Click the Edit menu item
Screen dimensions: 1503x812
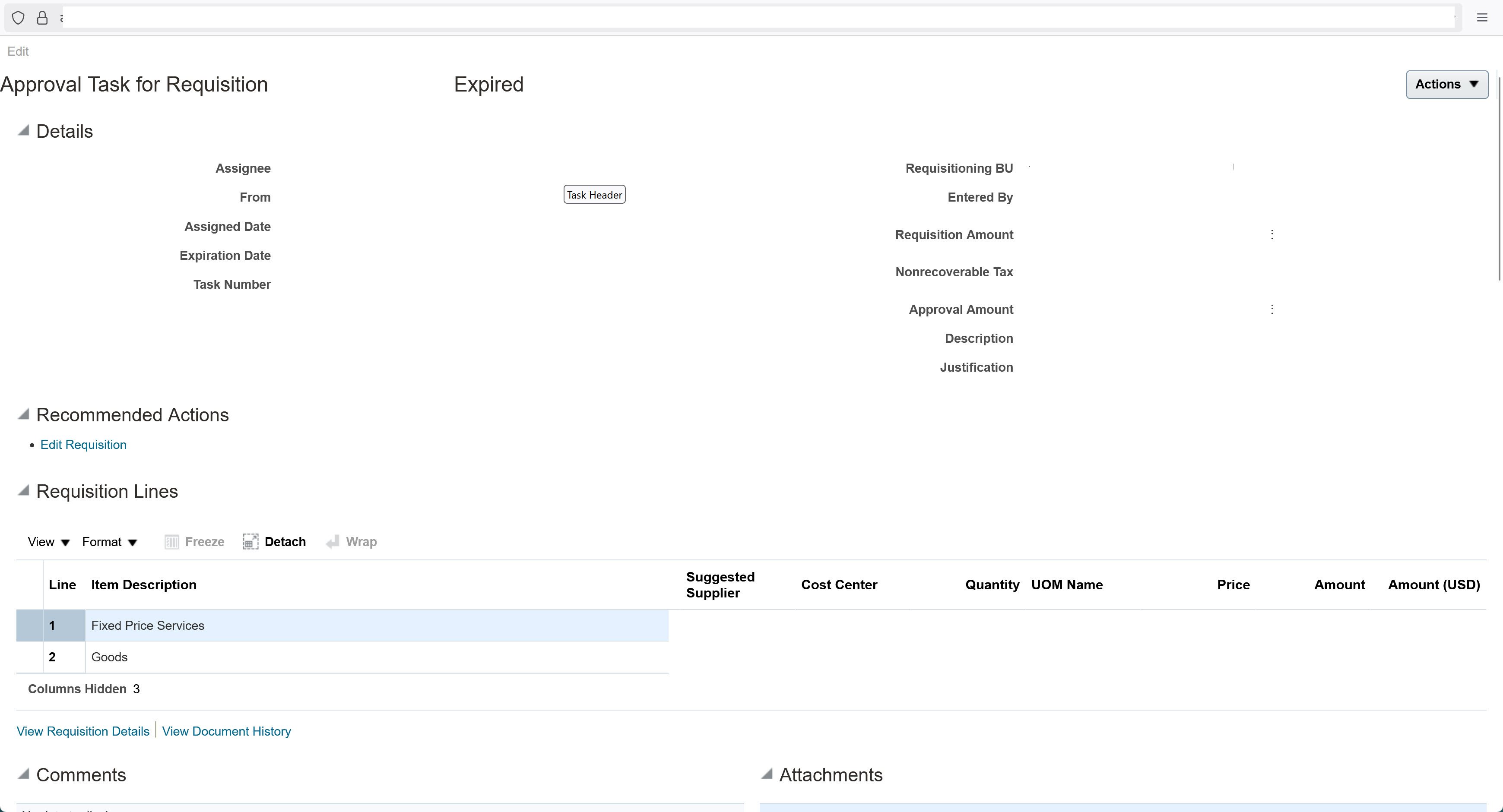pyautogui.click(x=18, y=51)
